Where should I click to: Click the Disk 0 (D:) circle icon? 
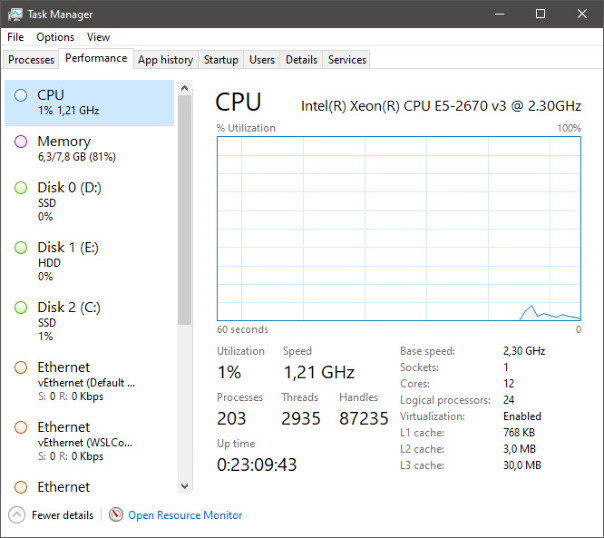point(21,187)
